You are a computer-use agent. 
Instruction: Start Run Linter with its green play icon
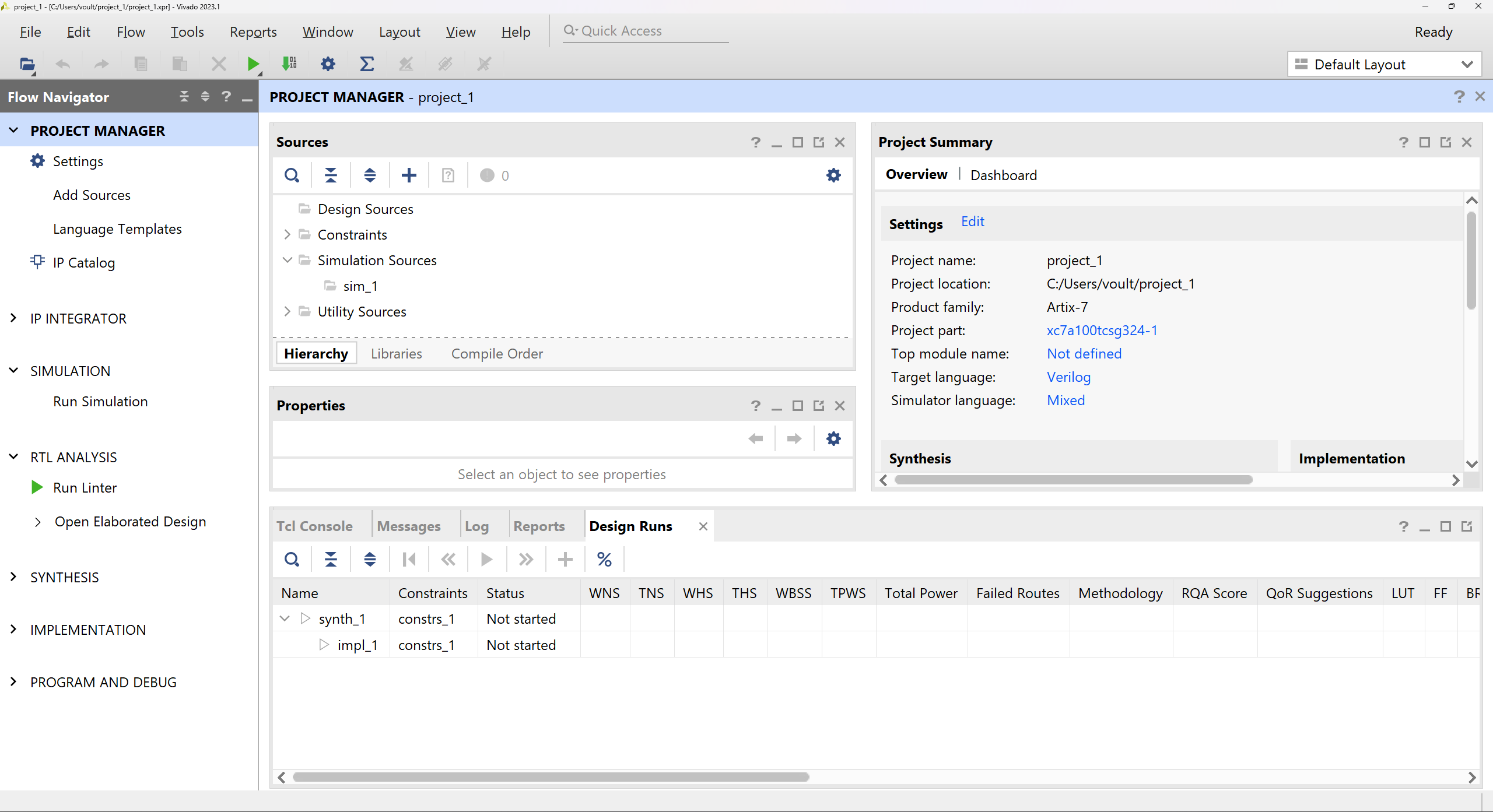(37, 487)
